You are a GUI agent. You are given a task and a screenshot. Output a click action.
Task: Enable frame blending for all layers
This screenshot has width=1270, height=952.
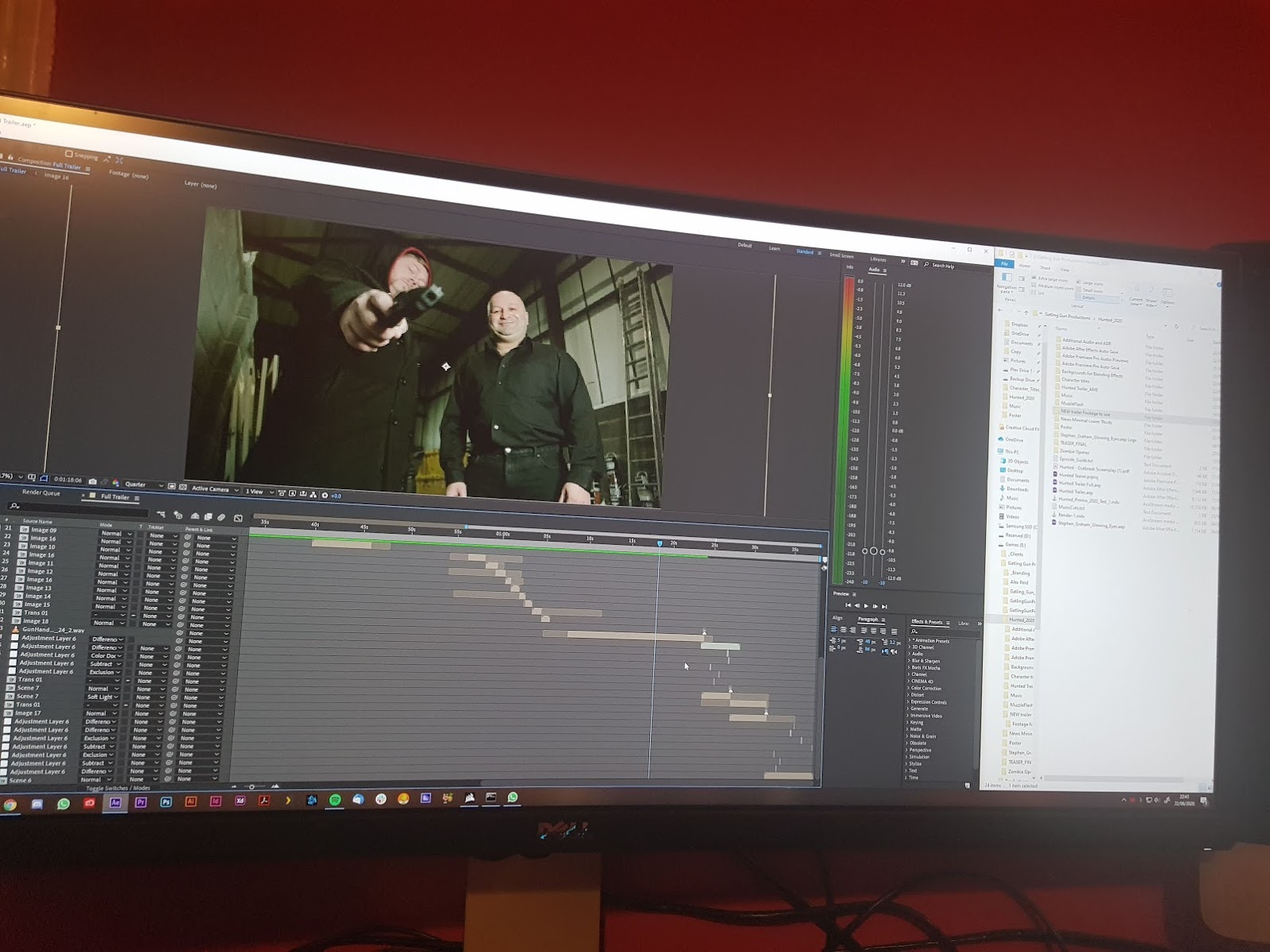tap(208, 516)
